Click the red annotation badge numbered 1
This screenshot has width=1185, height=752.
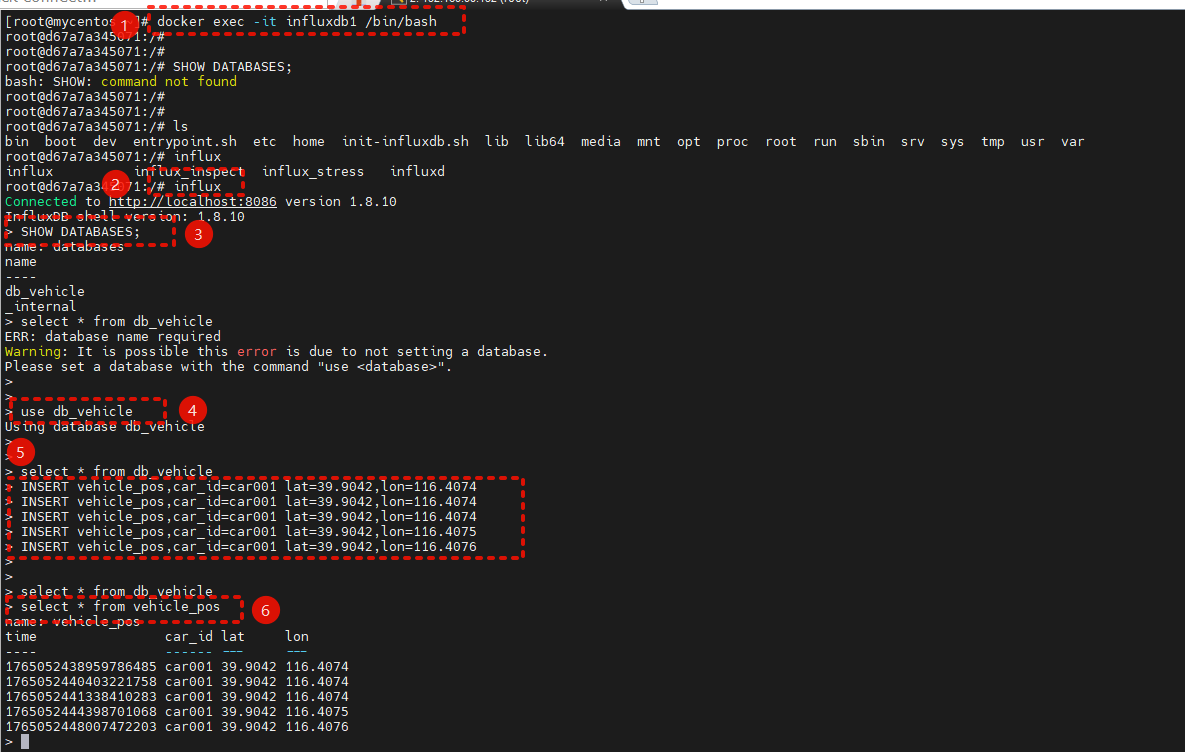coord(124,22)
